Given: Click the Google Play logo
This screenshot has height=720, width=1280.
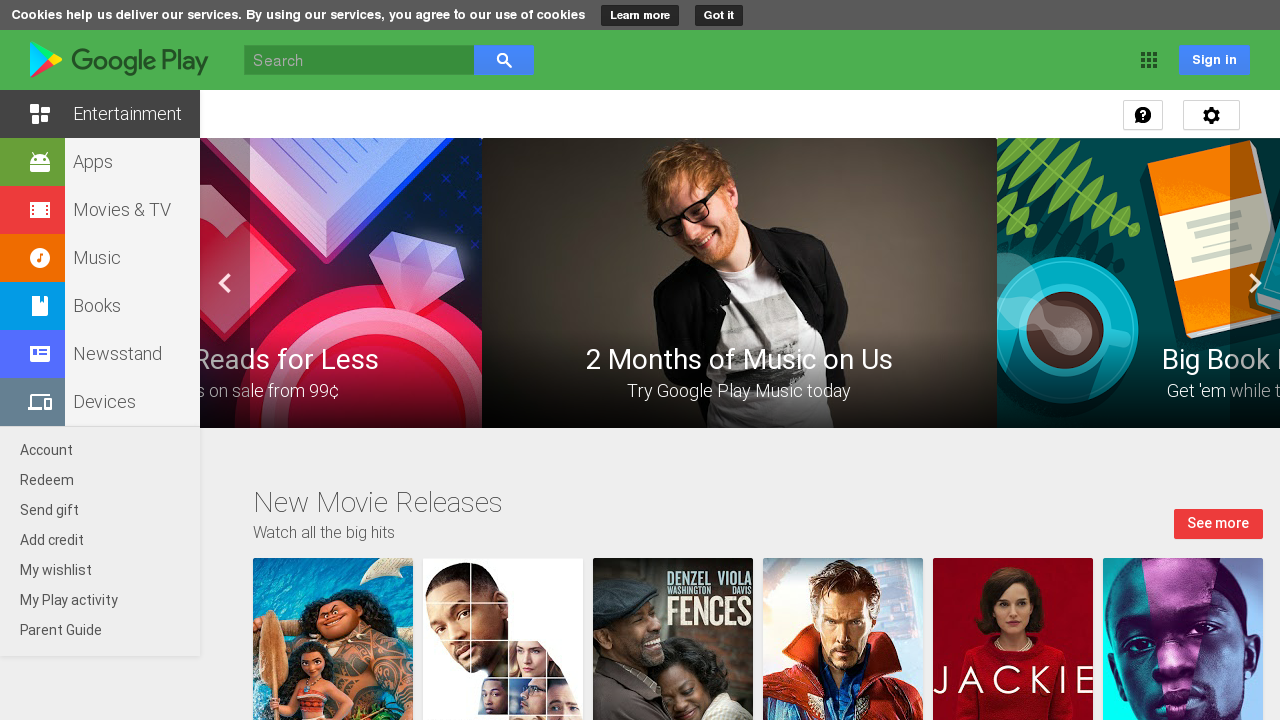Looking at the screenshot, I should [119, 60].
